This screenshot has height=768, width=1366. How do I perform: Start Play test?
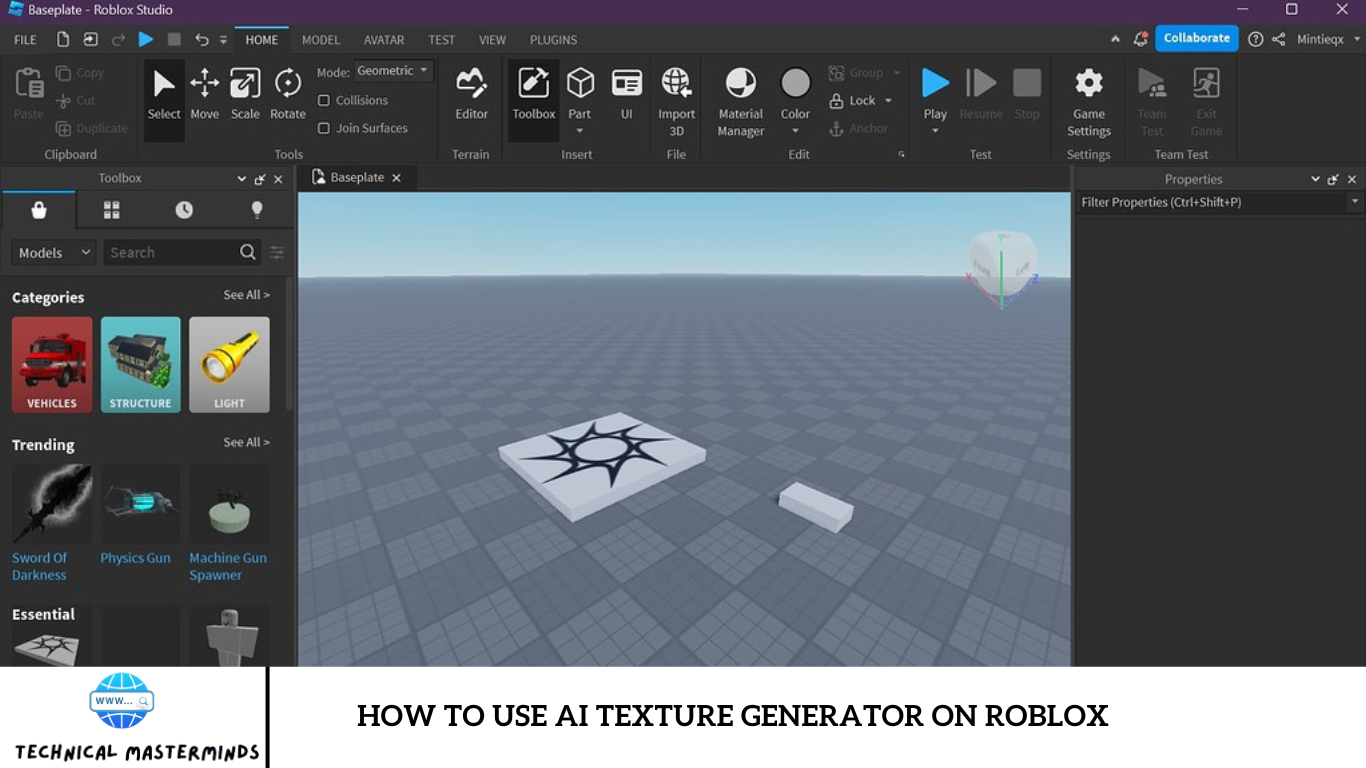pos(935,84)
